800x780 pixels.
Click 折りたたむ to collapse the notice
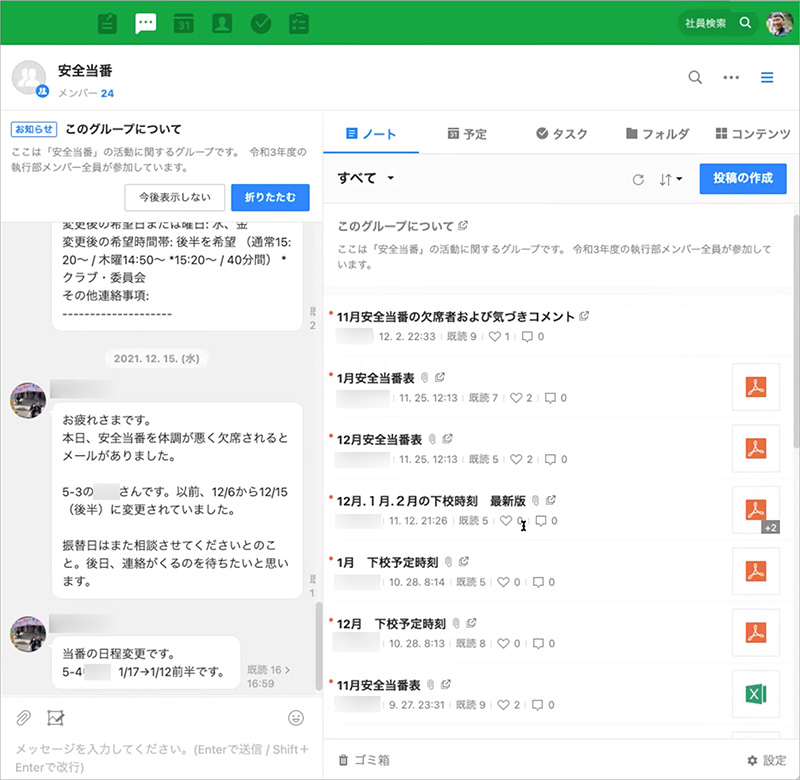[270, 197]
